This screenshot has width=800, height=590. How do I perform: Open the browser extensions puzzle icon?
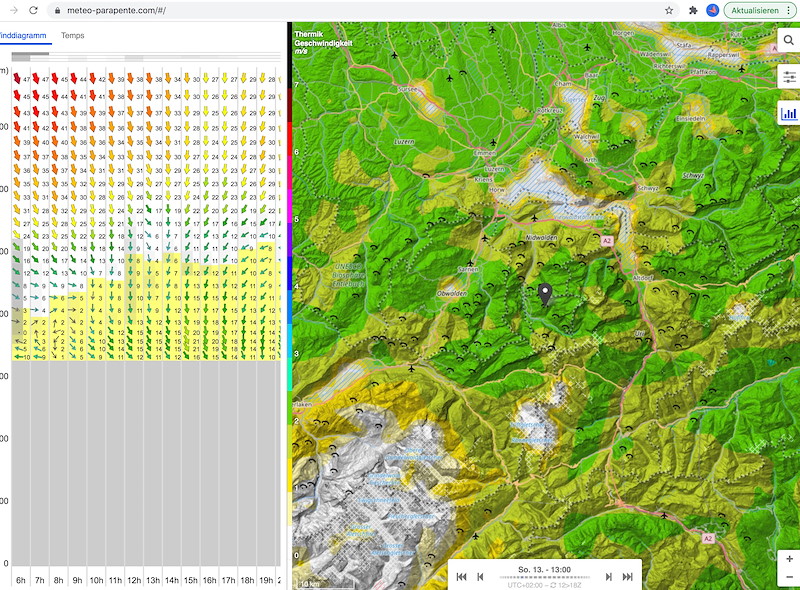693,10
